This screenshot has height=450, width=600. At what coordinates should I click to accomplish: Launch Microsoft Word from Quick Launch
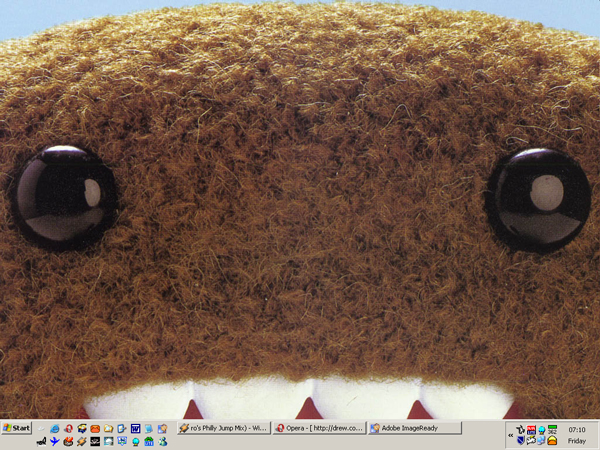(135, 428)
